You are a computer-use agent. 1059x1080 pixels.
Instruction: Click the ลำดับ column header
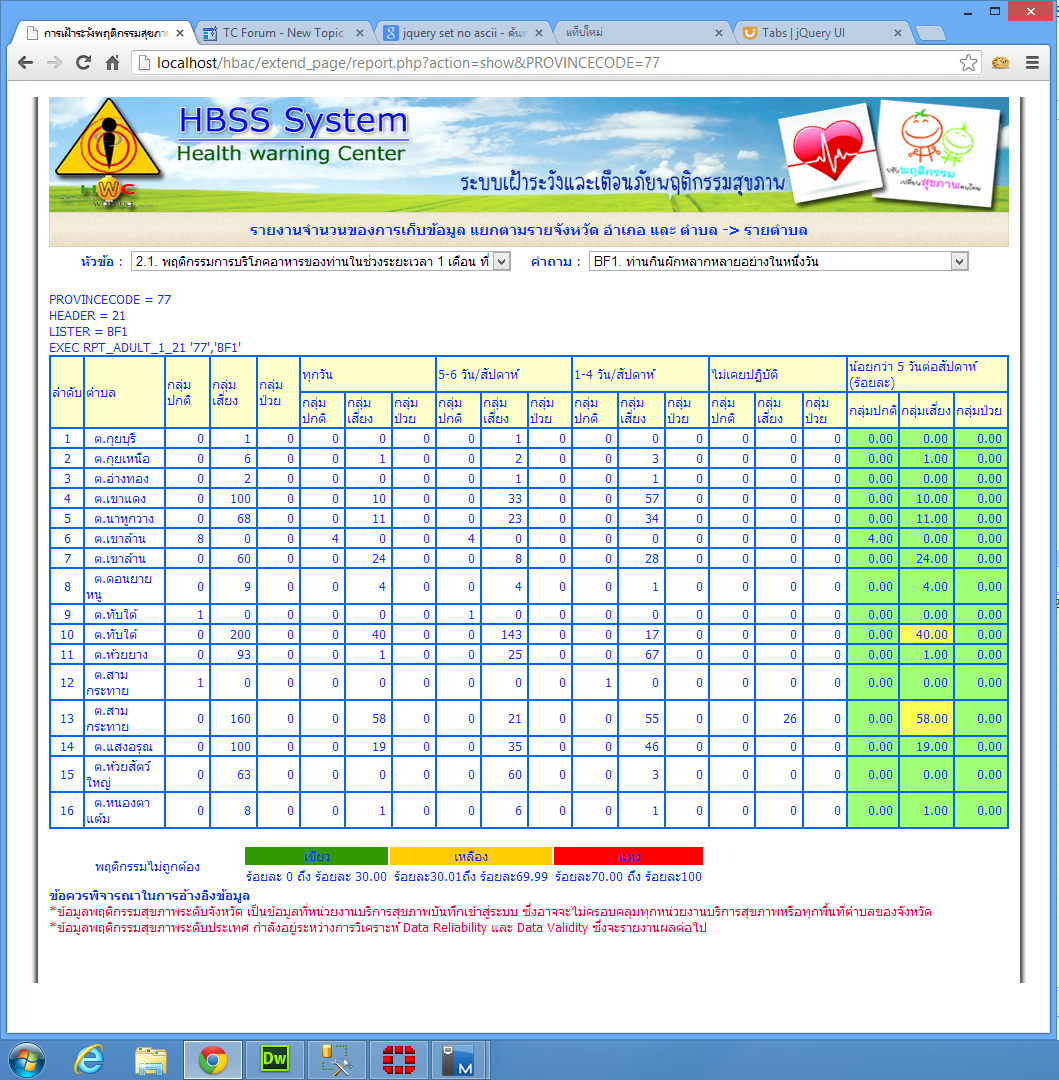pyautogui.click(x=67, y=393)
